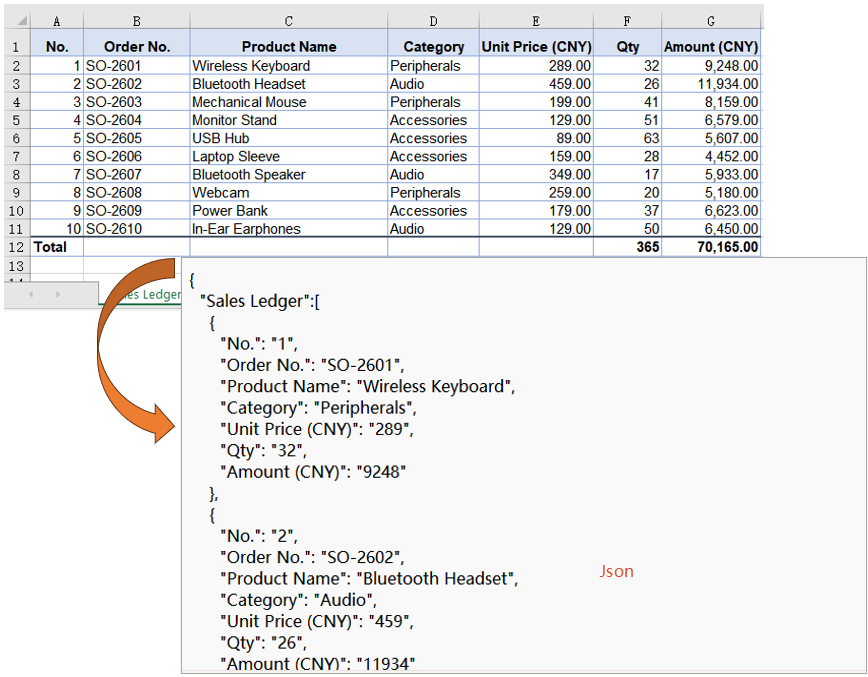
Task: Select cell 'In-Ear Earphones'
Action: pyautogui.click(x=288, y=229)
